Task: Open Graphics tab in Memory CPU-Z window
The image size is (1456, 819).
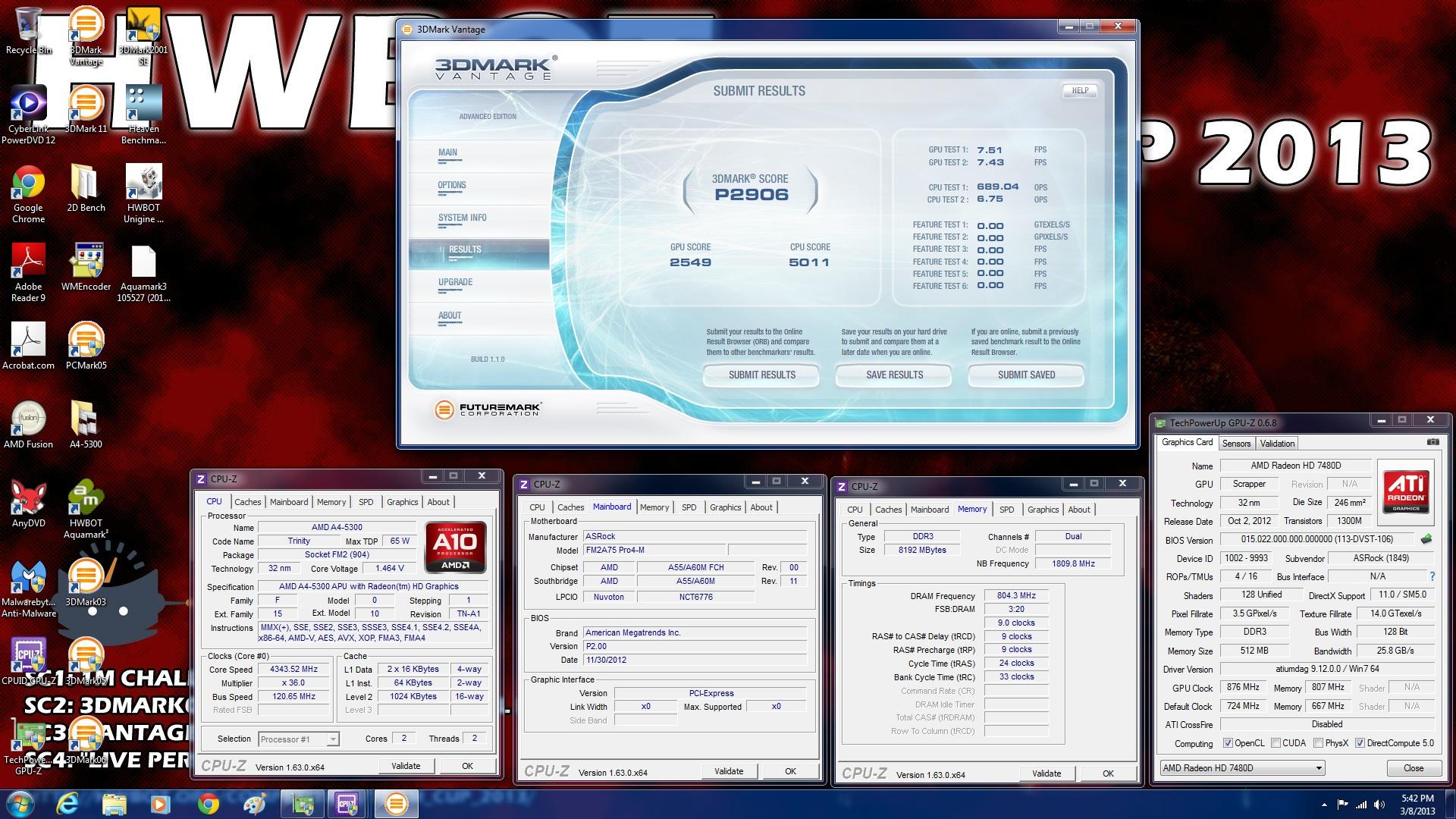Action: coord(1043,510)
